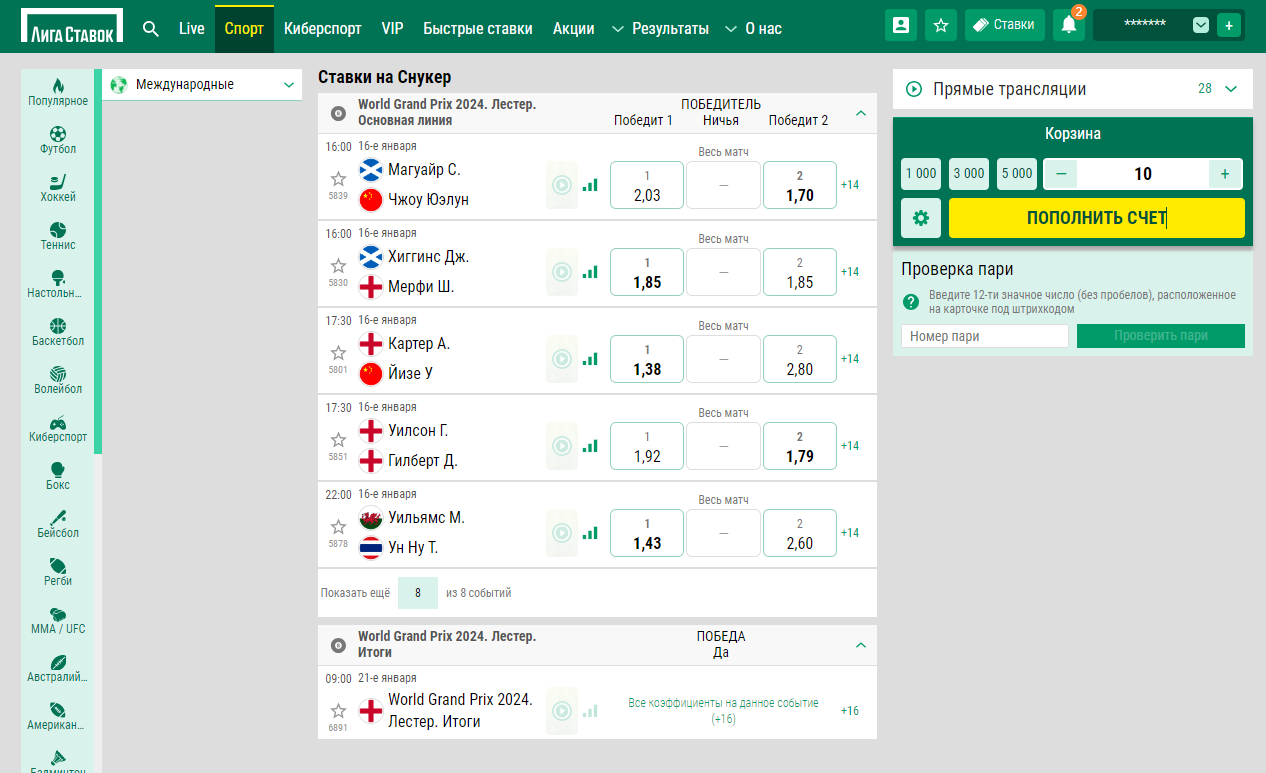Select Популярное in sports sidebar
The image size is (1266, 773).
pyautogui.click(x=58, y=92)
